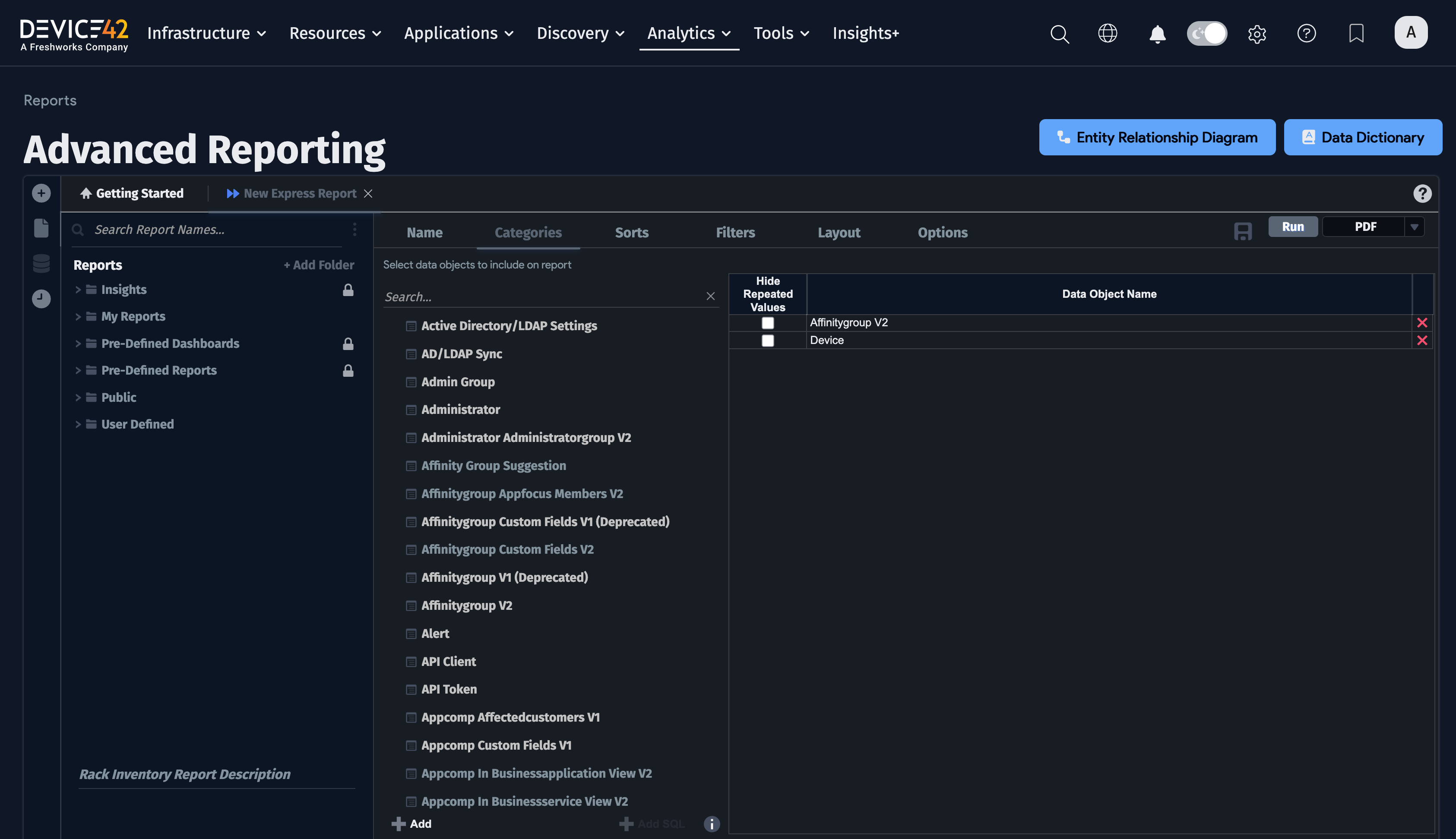This screenshot has width=1456, height=839.
Task: Switch to the Options tab
Action: (943, 232)
